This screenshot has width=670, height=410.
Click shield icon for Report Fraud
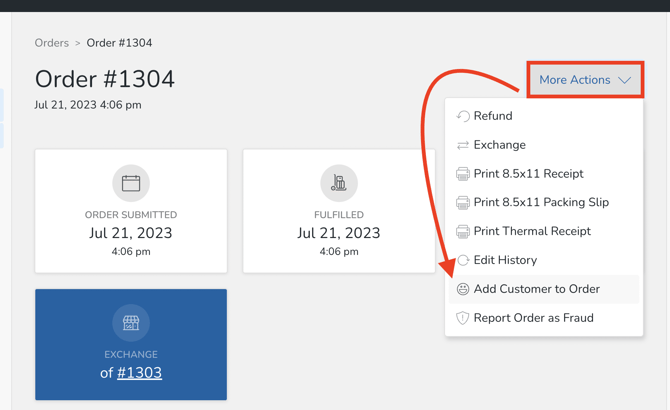[x=463, y=318]
